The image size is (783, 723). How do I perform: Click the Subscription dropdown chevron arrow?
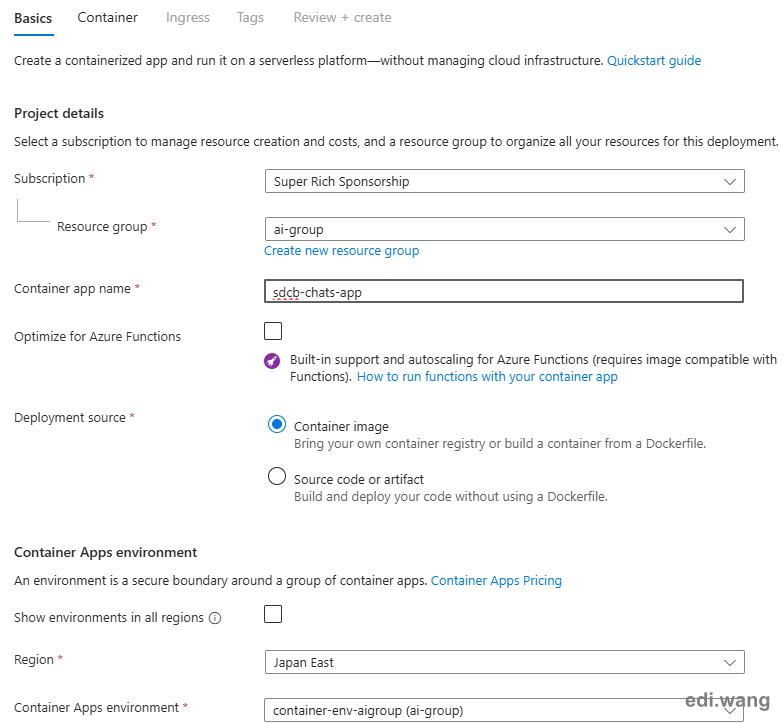pos(730,182)
